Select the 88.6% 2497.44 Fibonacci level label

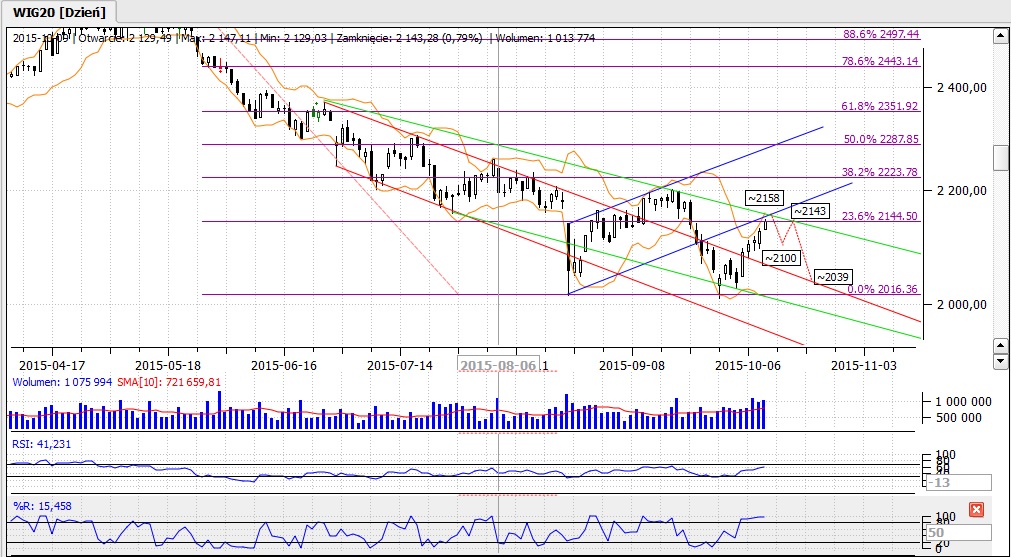[881, 33]
